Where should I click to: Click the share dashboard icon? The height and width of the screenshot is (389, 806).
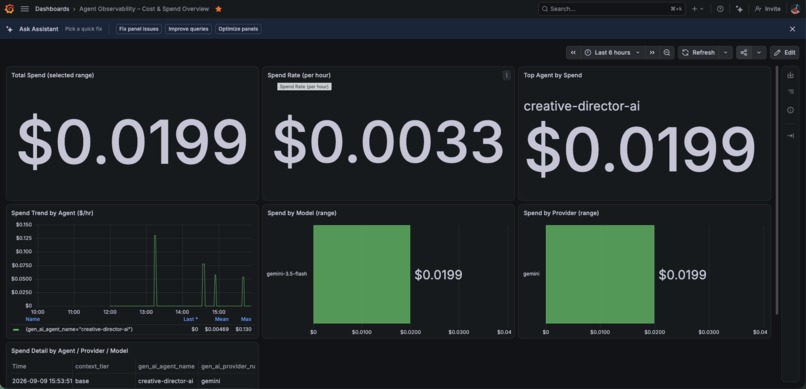744,52
